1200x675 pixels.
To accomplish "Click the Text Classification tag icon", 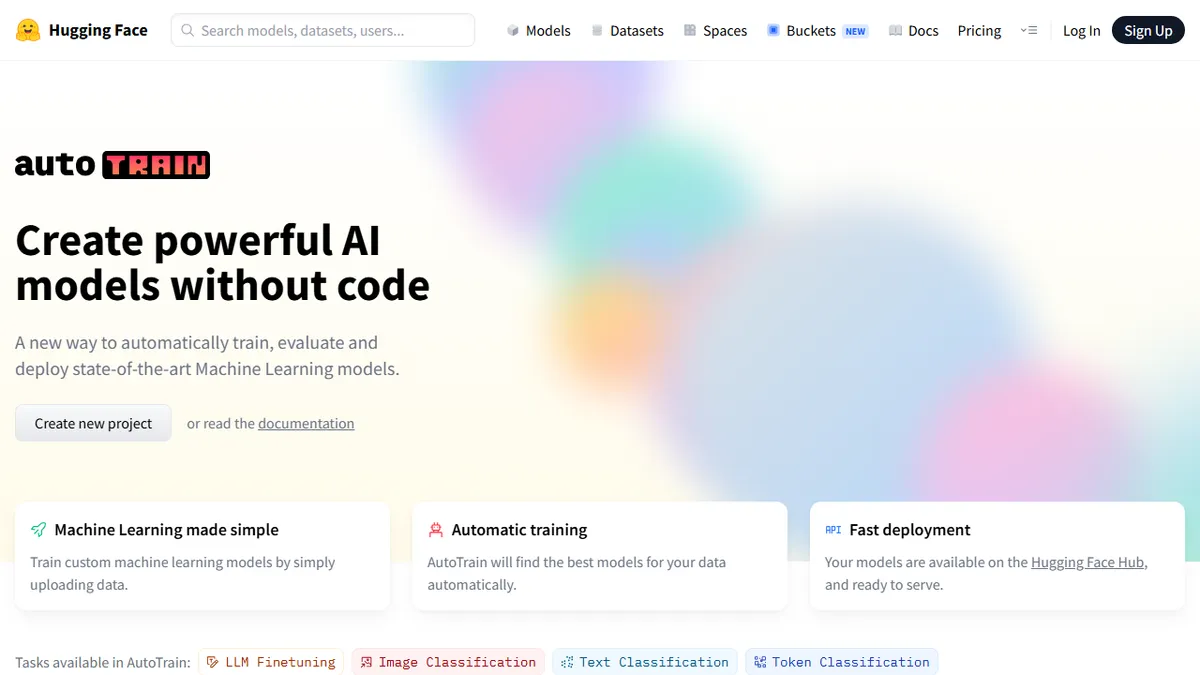I will tap(567, 662).
